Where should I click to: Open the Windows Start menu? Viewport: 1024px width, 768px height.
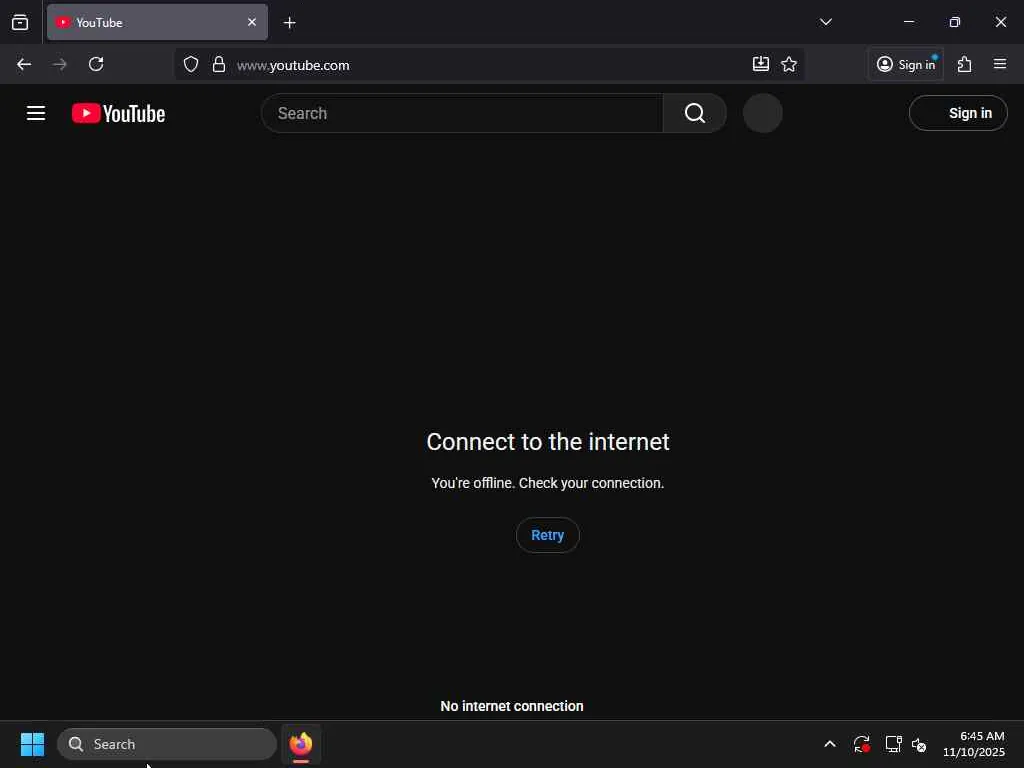[32, 744]
